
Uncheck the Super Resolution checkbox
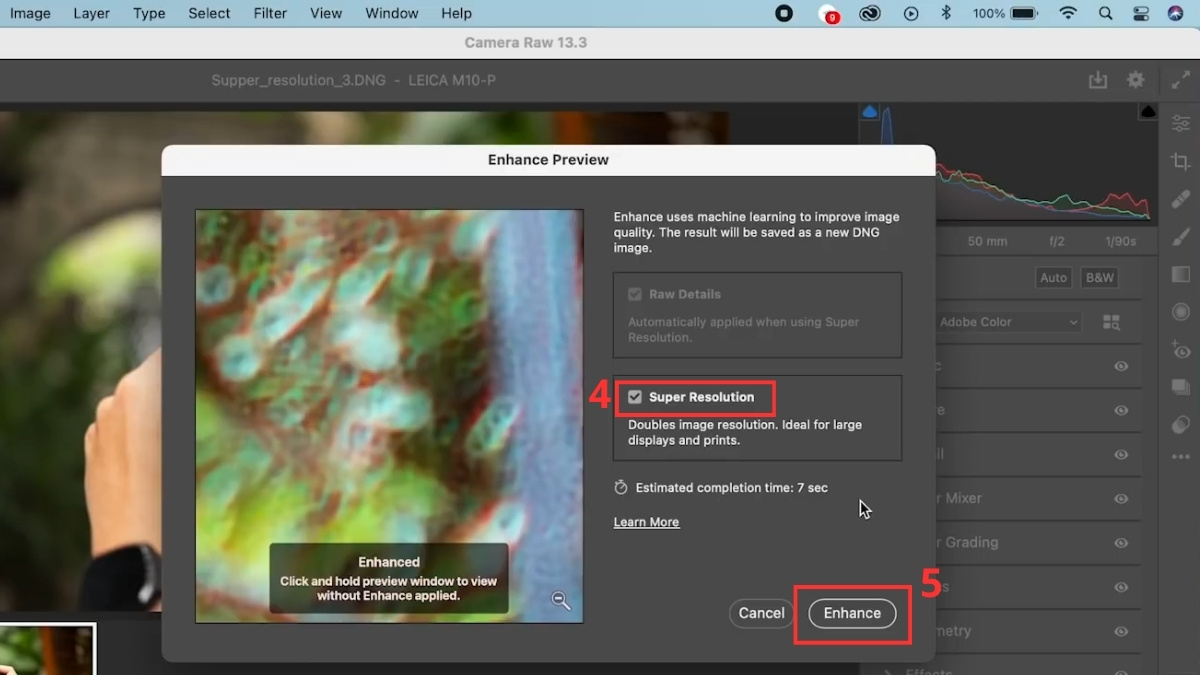tap(635, 397)
